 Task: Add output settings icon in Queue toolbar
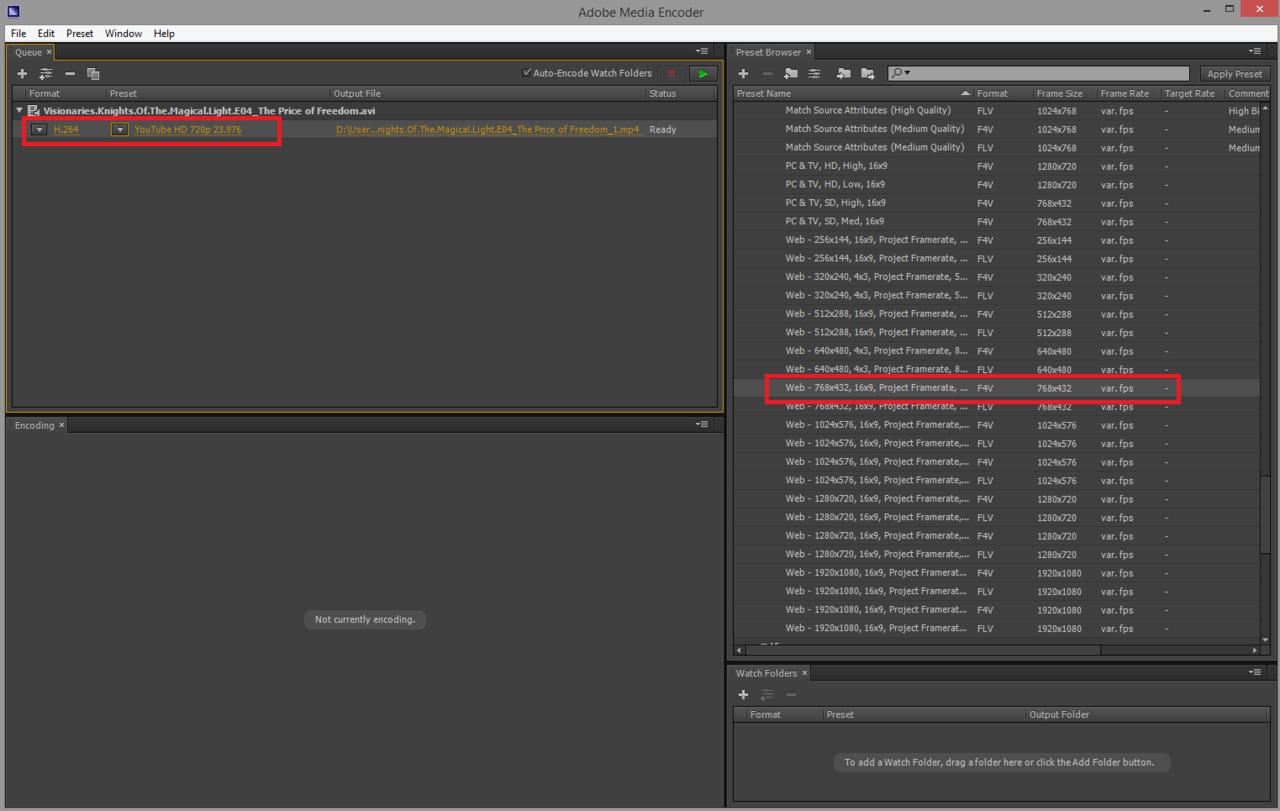pos(46,74)
